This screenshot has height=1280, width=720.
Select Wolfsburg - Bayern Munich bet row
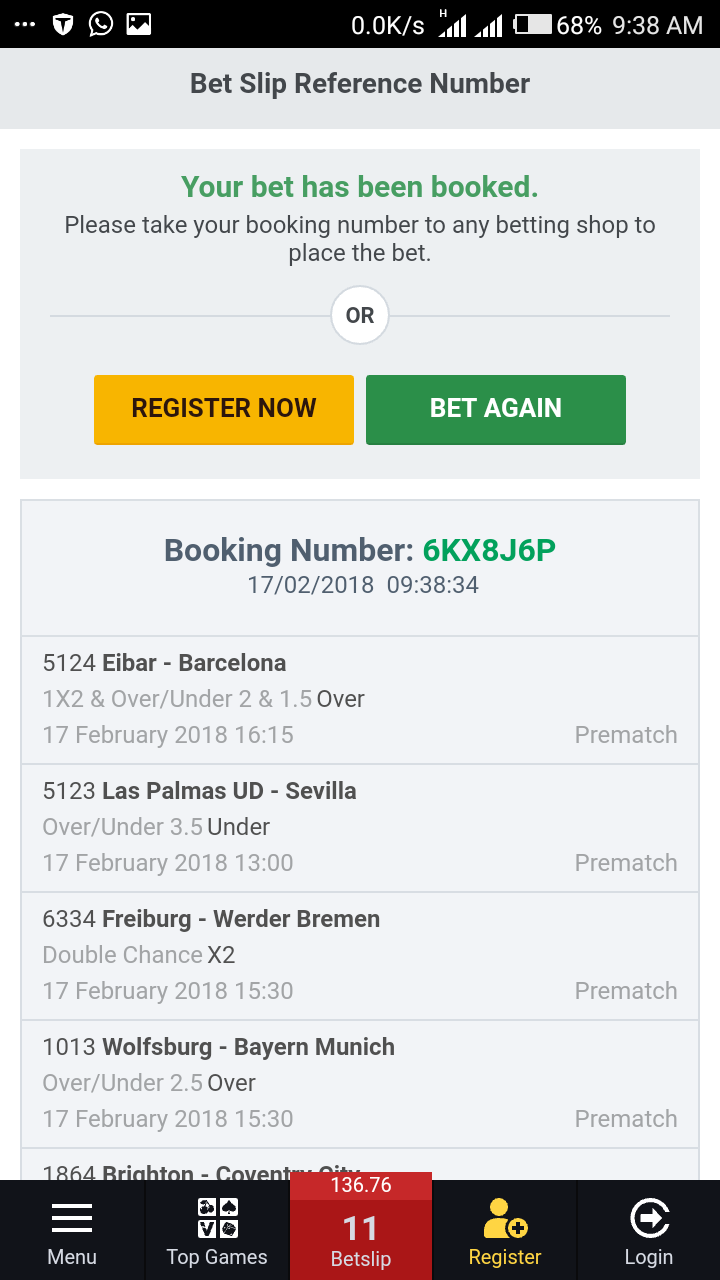(360, 1083)
